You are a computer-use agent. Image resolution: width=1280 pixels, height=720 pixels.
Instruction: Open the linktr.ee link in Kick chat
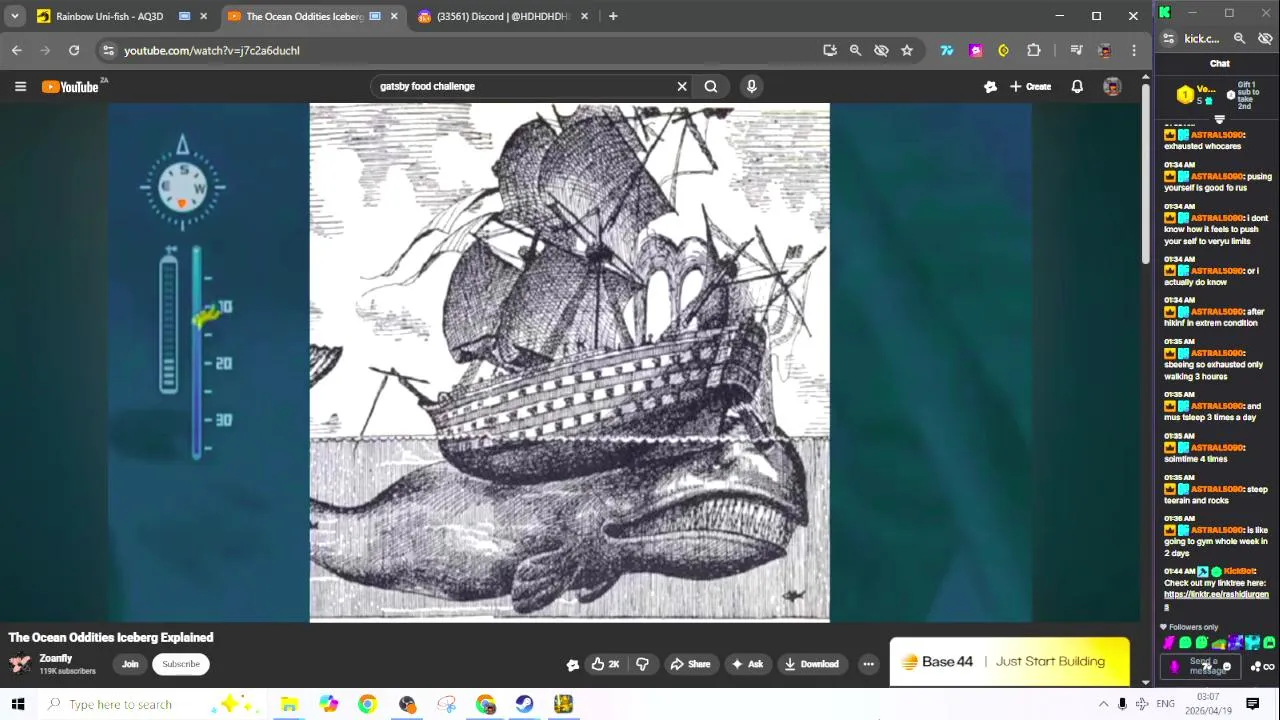pos(1216,600)
